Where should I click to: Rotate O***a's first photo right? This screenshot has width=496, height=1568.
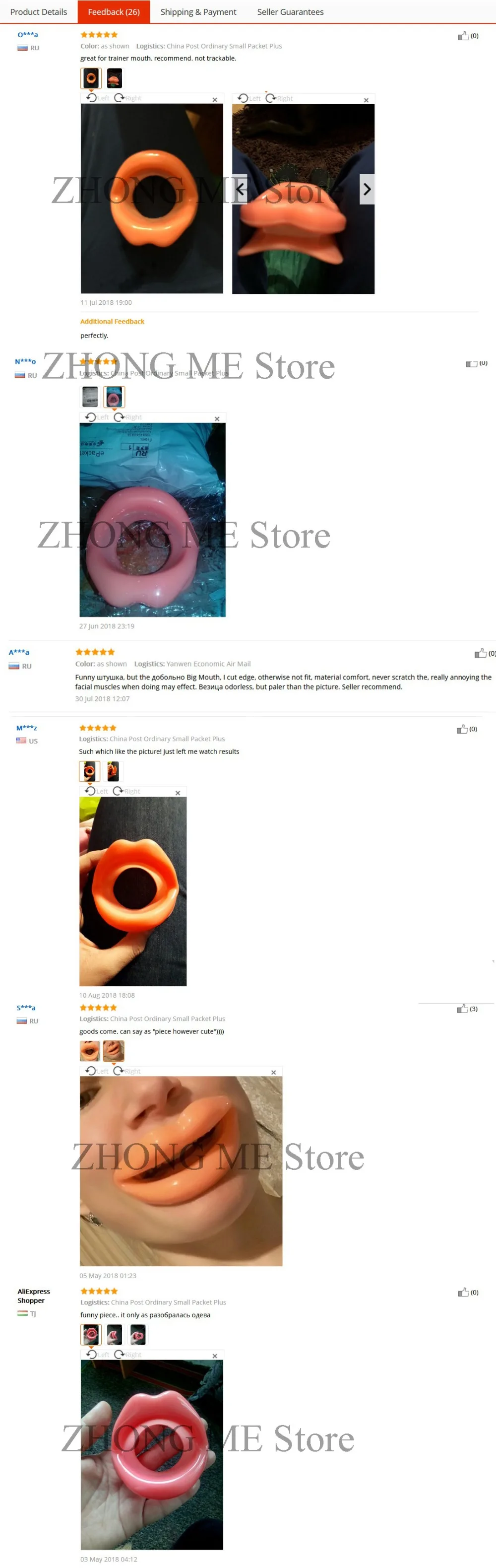(x=127, y=98)
